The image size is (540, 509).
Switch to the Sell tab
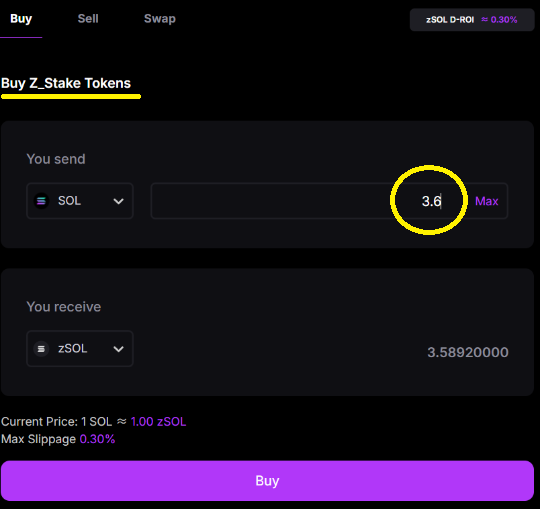point(88,19)
